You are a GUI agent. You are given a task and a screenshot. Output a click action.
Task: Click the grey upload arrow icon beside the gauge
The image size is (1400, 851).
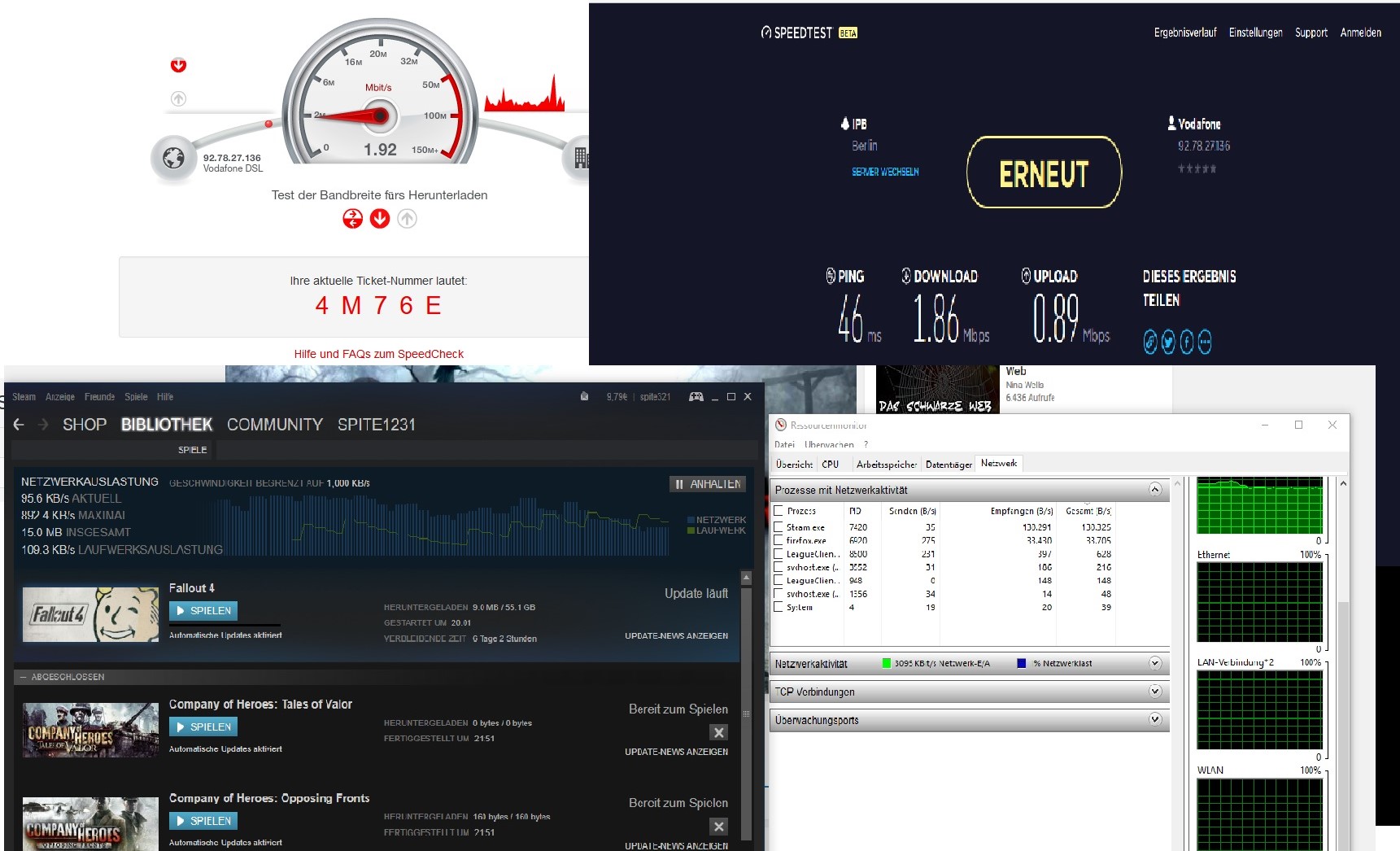[178, 98]
